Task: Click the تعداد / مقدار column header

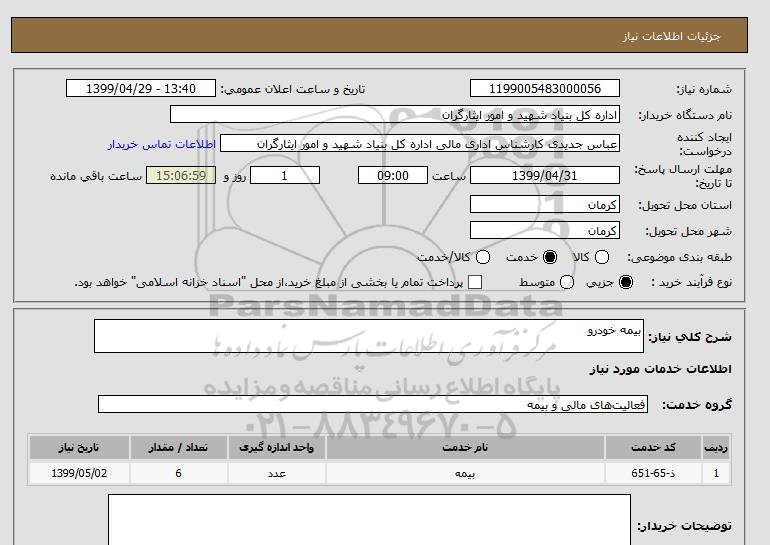Action: 178,447
